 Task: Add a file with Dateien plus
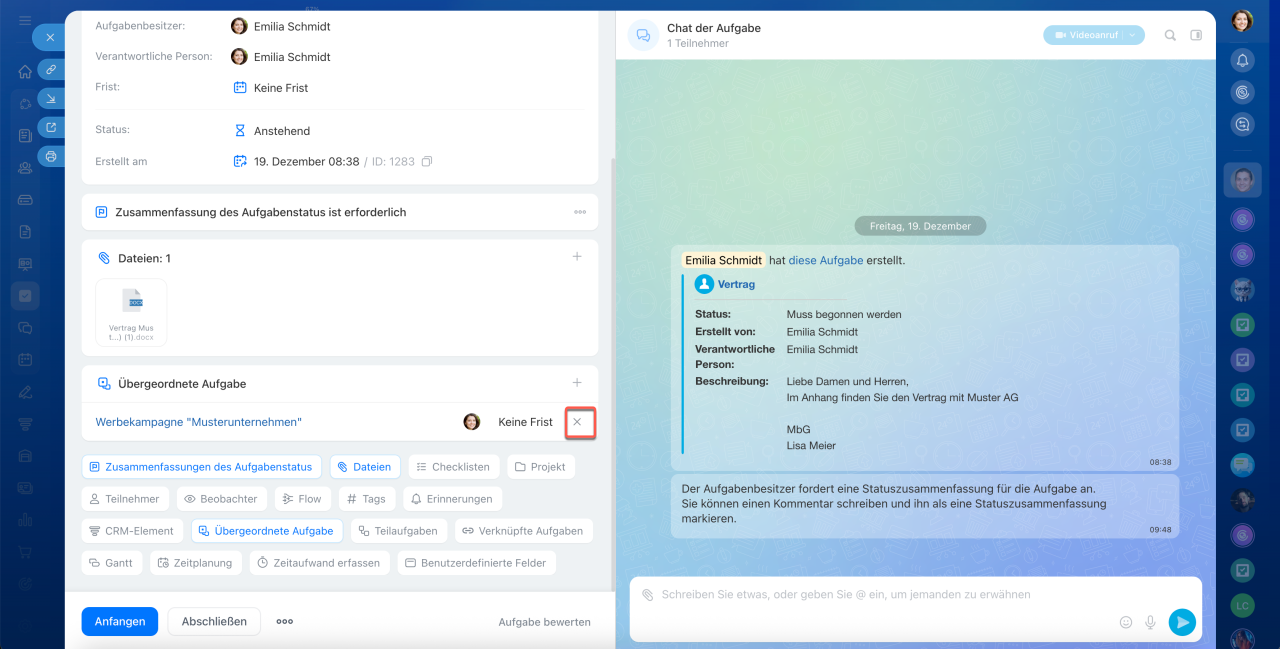[x=577, y=257]
